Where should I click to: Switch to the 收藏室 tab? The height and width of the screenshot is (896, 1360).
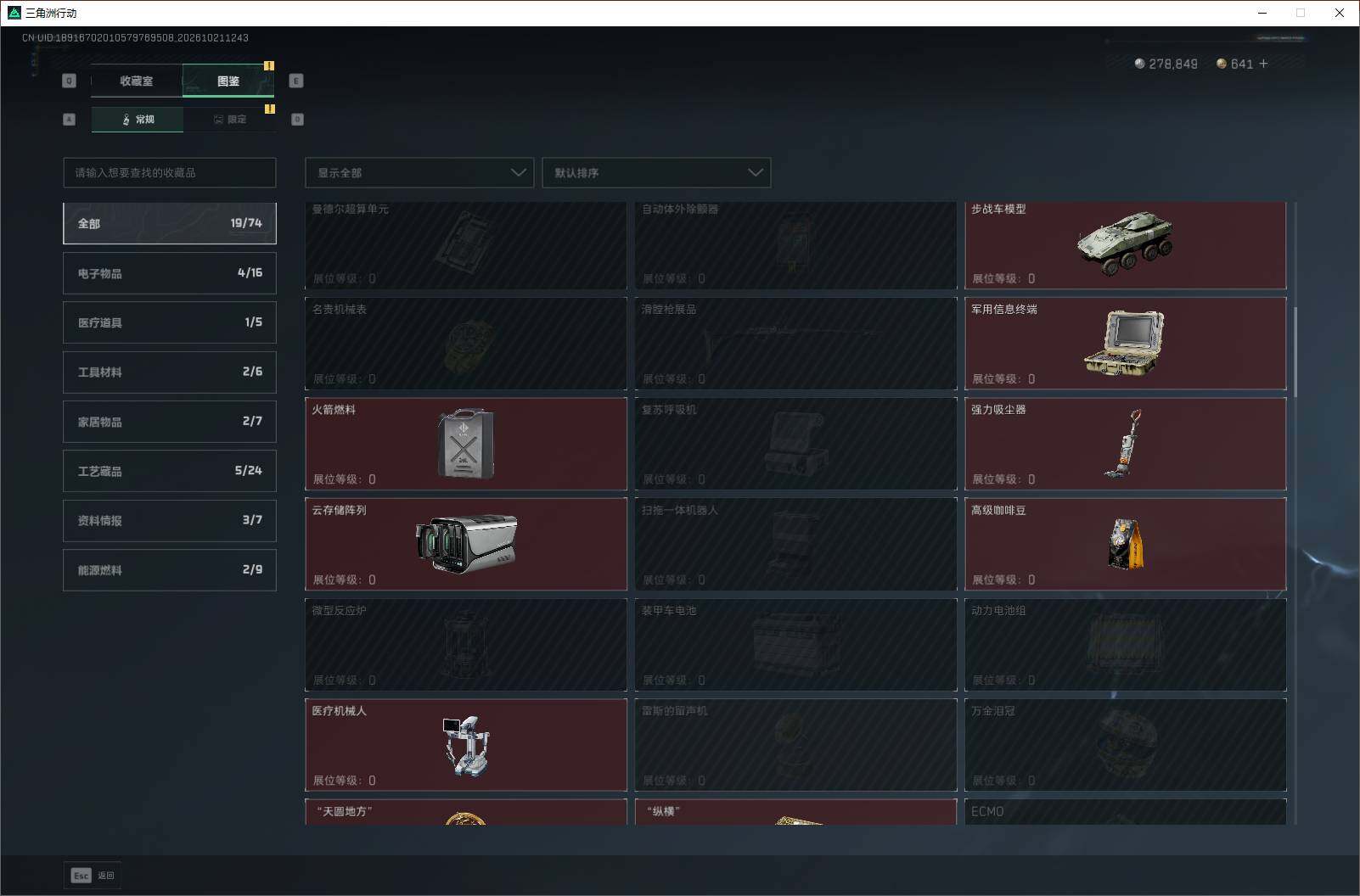(x=137, y=81)
